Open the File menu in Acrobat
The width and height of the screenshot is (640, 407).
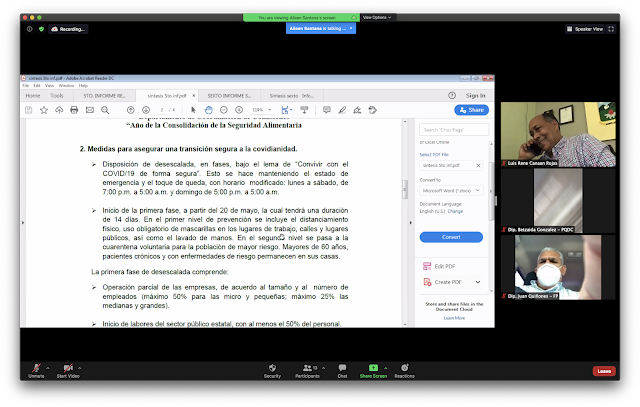tap(26, 86)
